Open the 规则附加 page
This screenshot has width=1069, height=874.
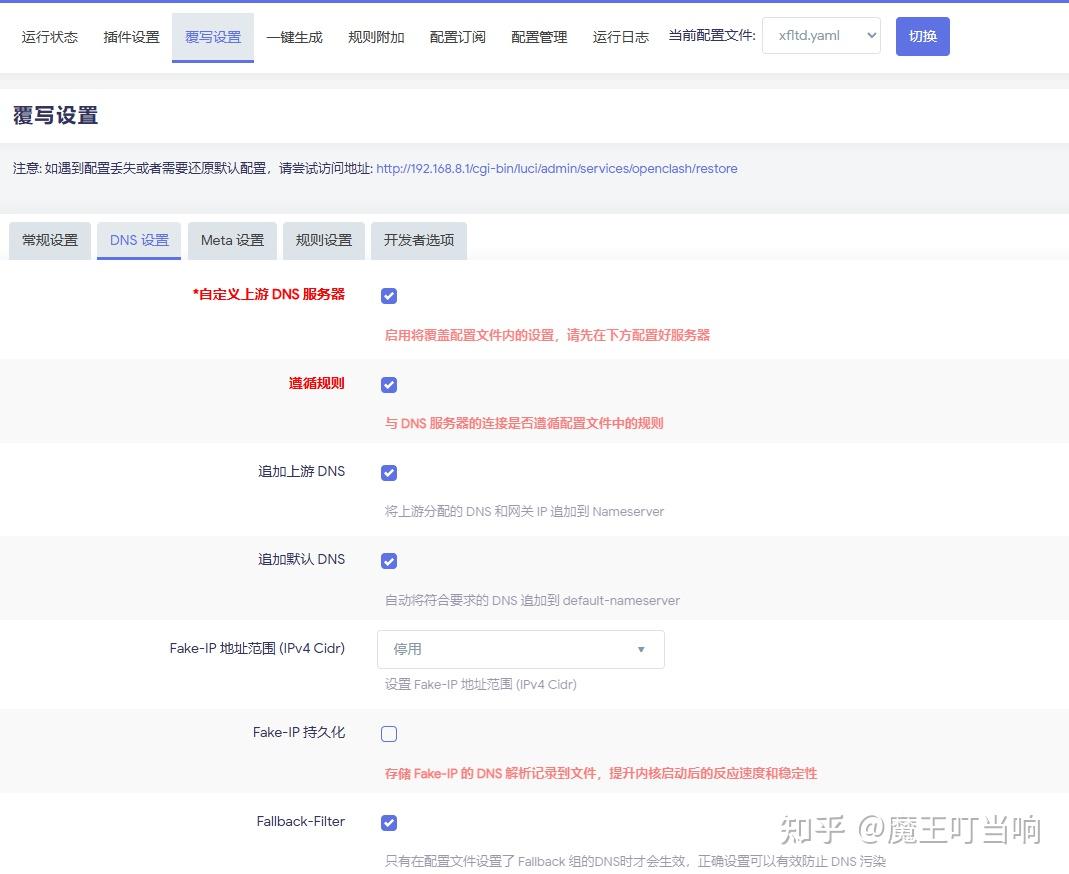(375, 36)
